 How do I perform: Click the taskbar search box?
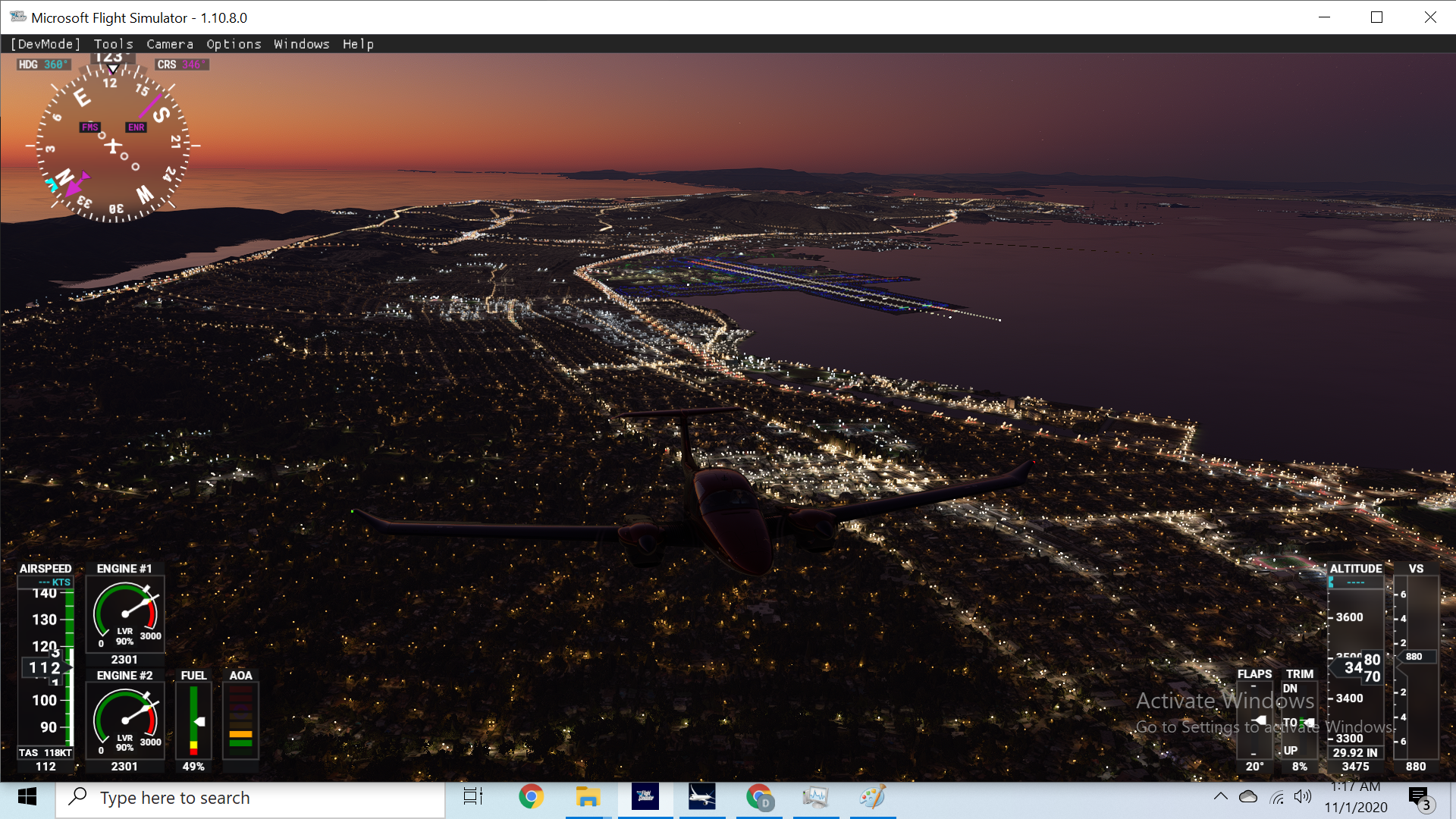point(250,798)
